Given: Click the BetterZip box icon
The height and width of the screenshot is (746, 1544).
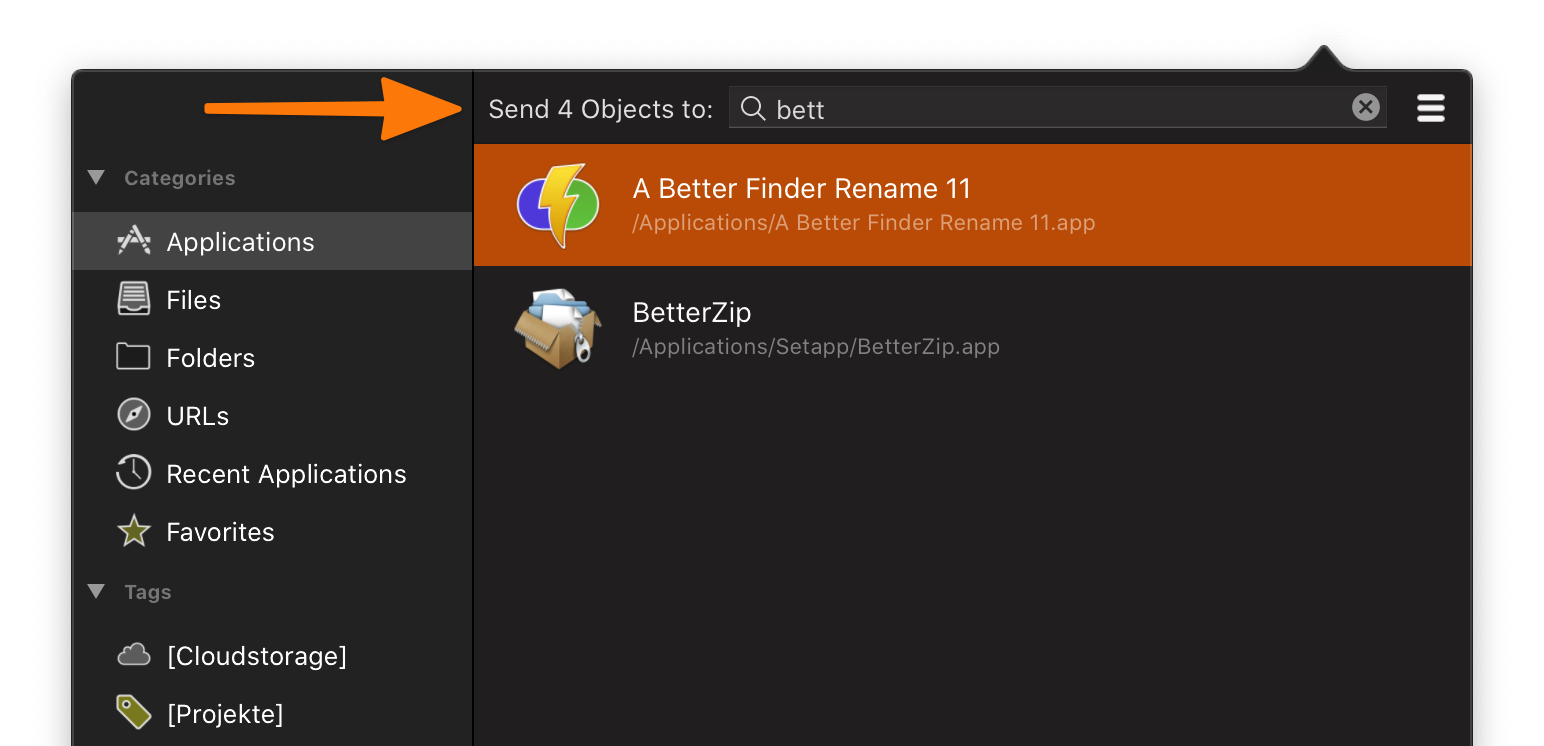Looking at the screenshot, I should (x=557, y=328).
